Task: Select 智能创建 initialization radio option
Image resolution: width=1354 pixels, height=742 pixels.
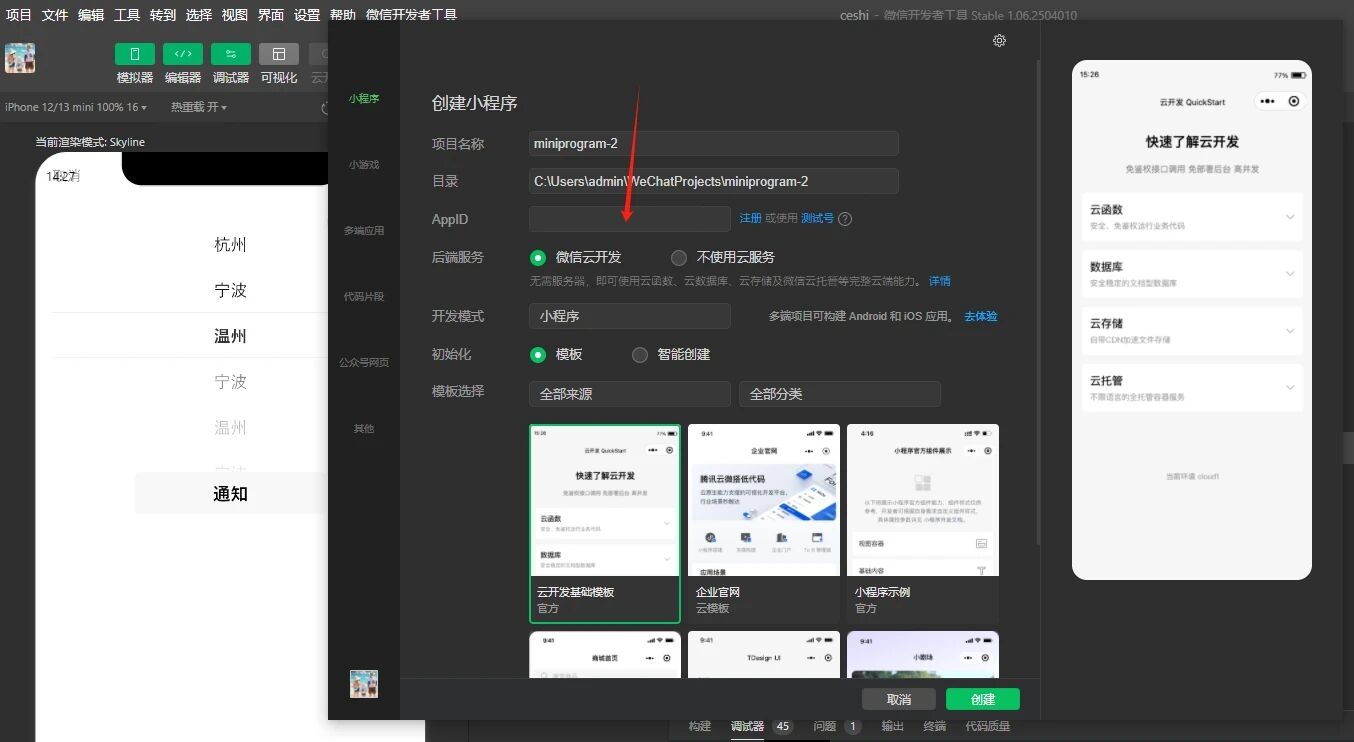Action: [640, 355]
